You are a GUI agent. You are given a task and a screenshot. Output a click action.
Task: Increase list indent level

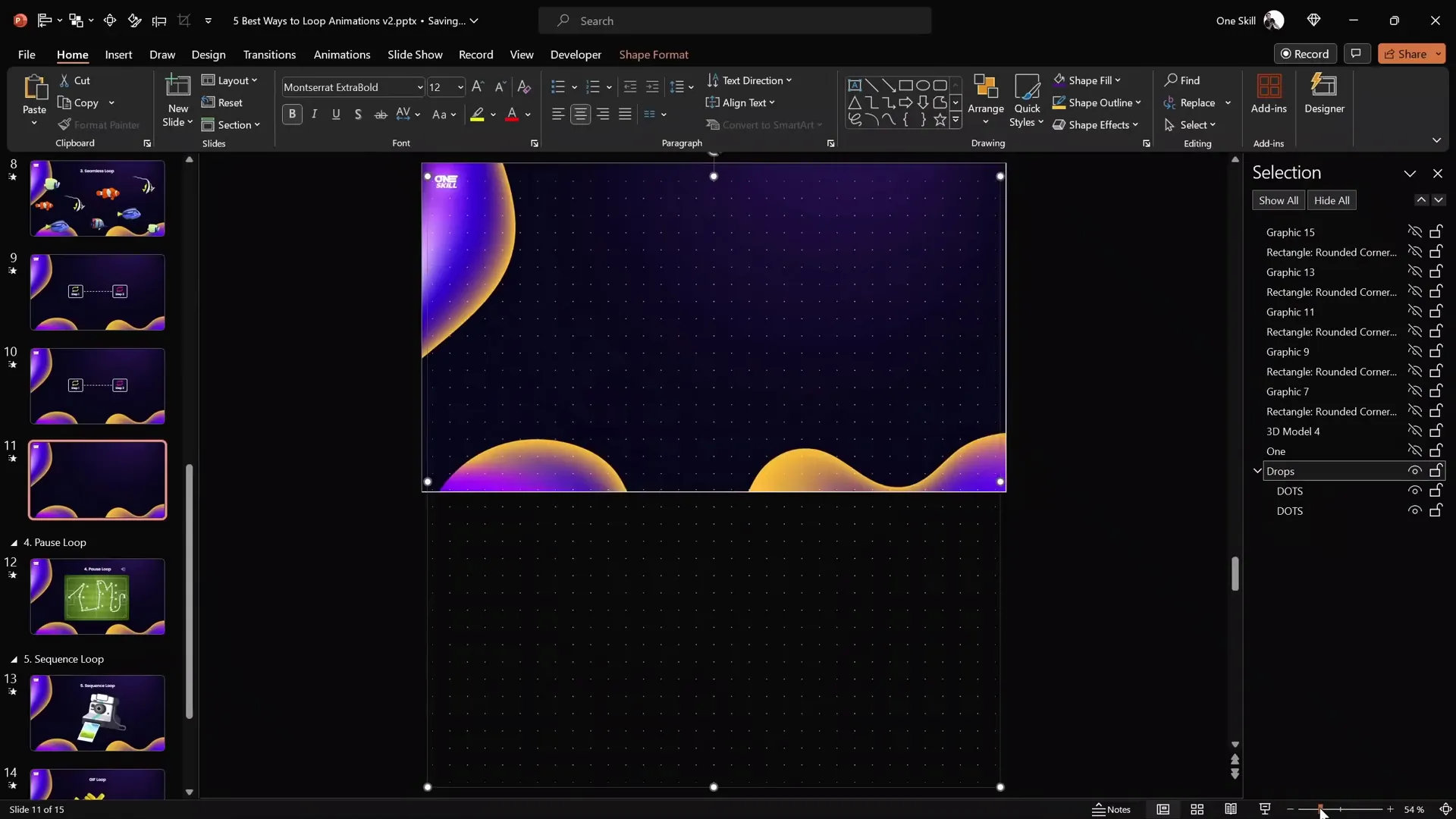[x=652, y=87]
